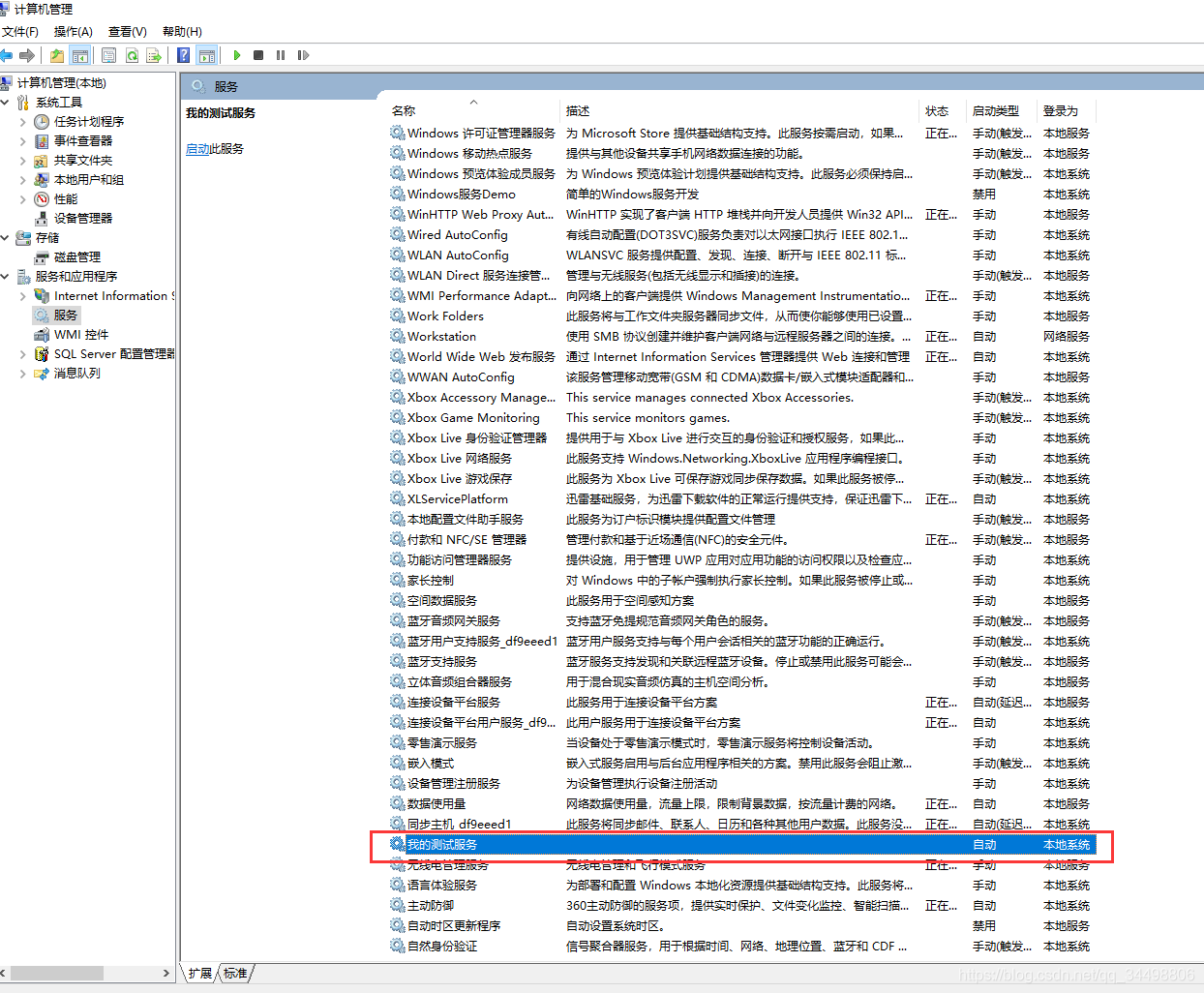This screenshot has height=993, width=1204.
Task: Select the WLAN AutoConfig service row
Action: click(741, 256)
